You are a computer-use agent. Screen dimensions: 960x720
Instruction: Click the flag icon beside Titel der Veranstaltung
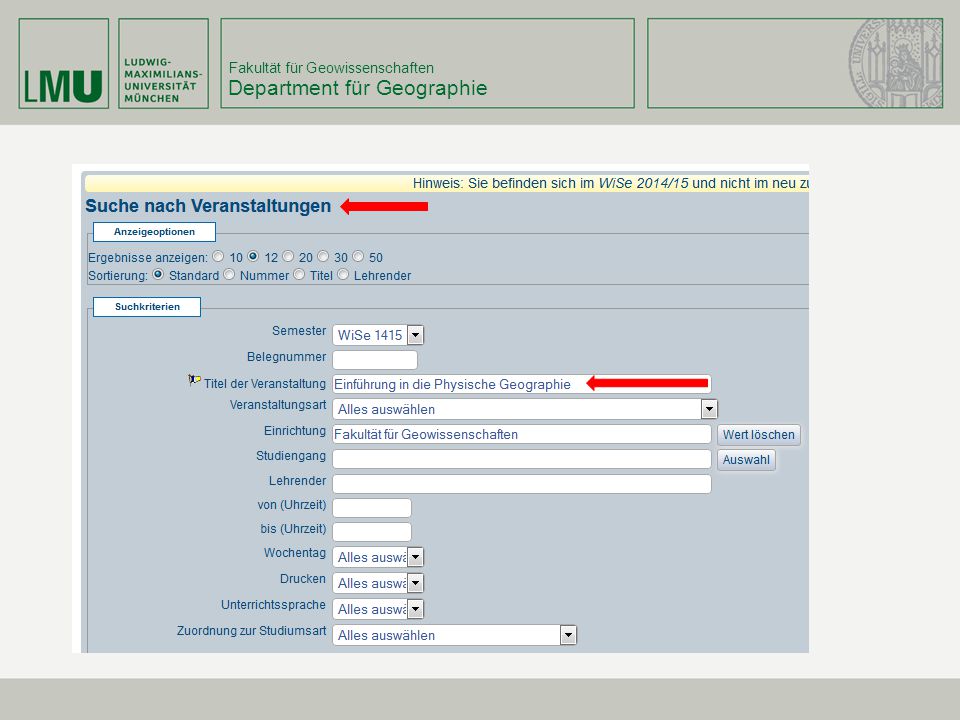coord(195,380)
